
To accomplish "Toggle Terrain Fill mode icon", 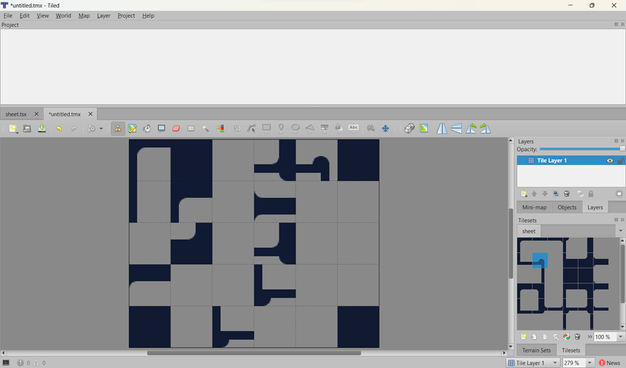I will point(424,129).
